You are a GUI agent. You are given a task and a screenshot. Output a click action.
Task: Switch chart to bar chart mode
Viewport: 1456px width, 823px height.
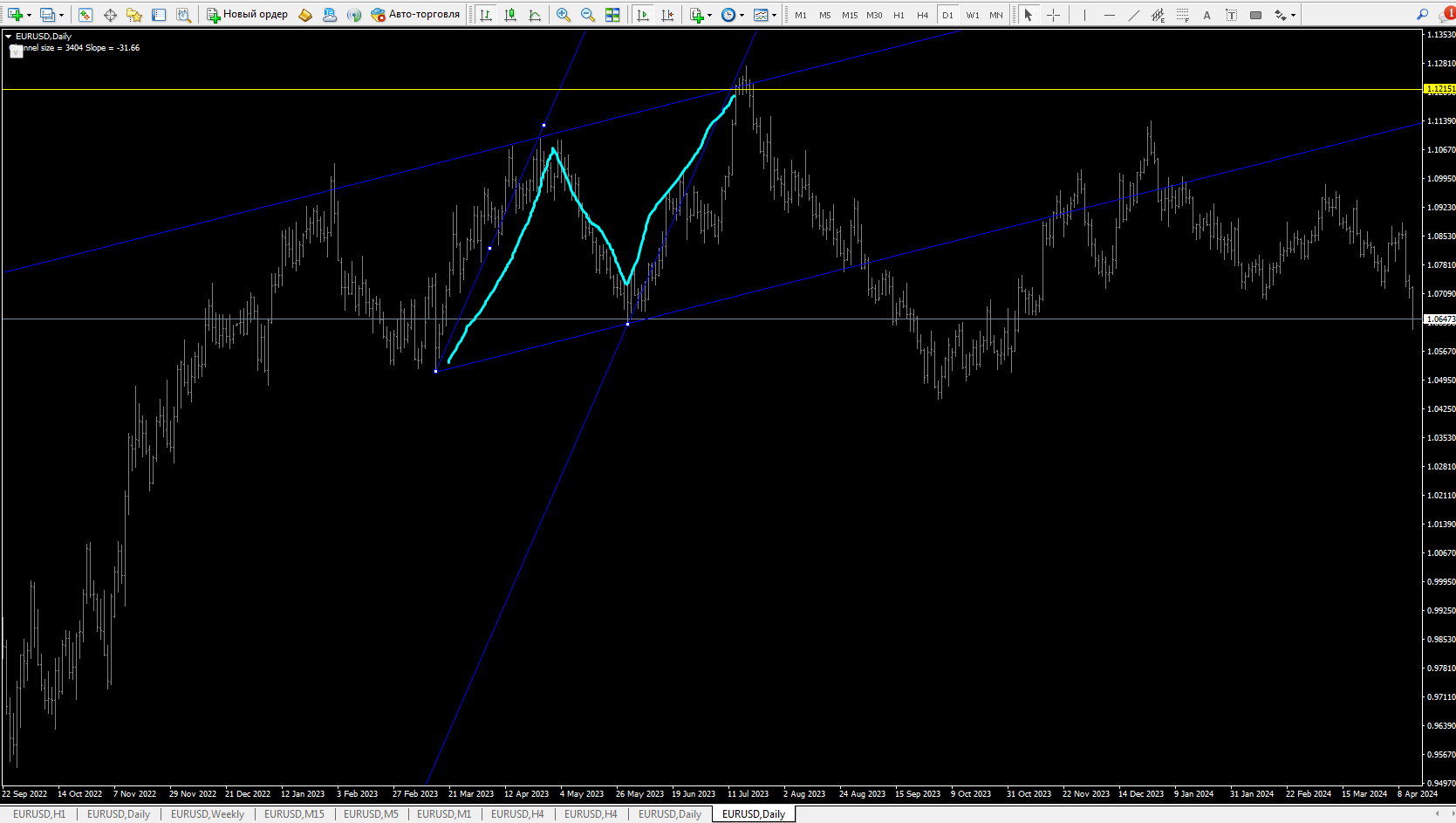point(486,15)
